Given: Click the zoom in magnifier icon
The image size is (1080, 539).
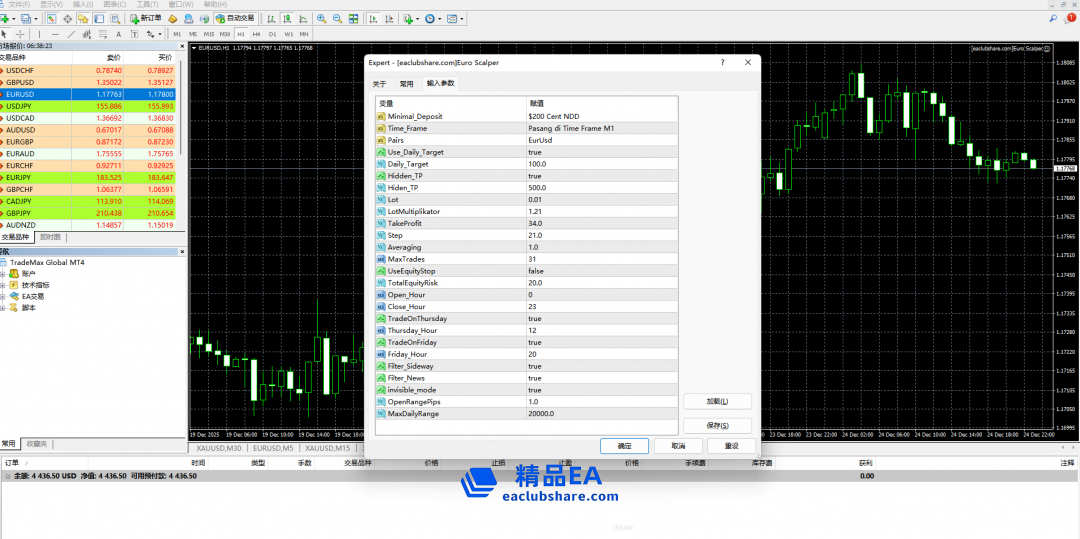Looking at the screenshot, I should [321, 18].
